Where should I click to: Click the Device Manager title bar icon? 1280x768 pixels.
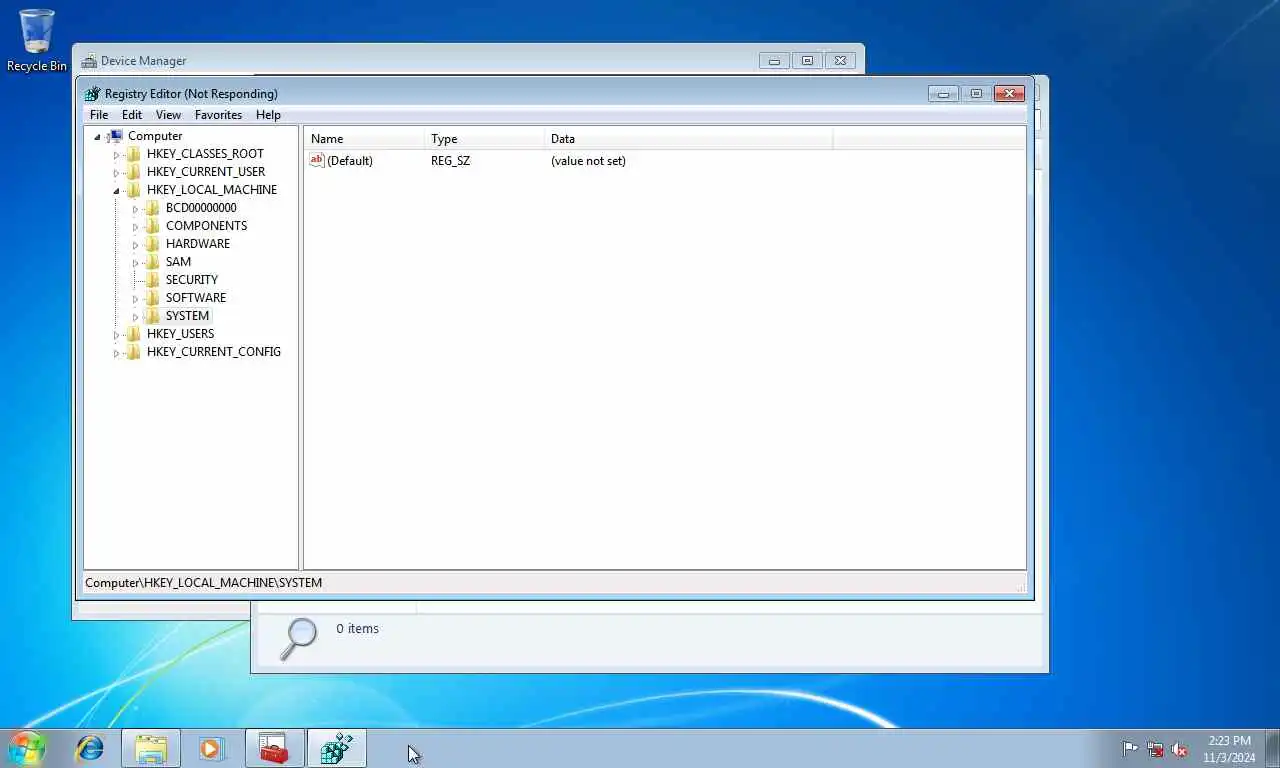click(x=89, y=61)
